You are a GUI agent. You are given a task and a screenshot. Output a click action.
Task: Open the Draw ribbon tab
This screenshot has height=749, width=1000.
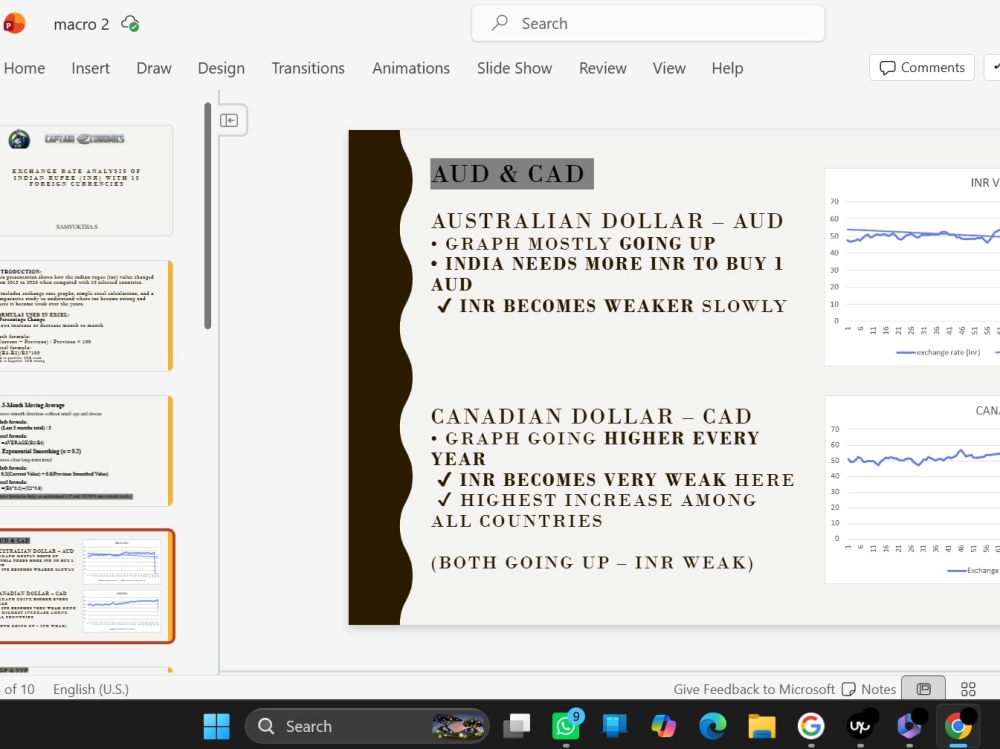click(154, 68)
